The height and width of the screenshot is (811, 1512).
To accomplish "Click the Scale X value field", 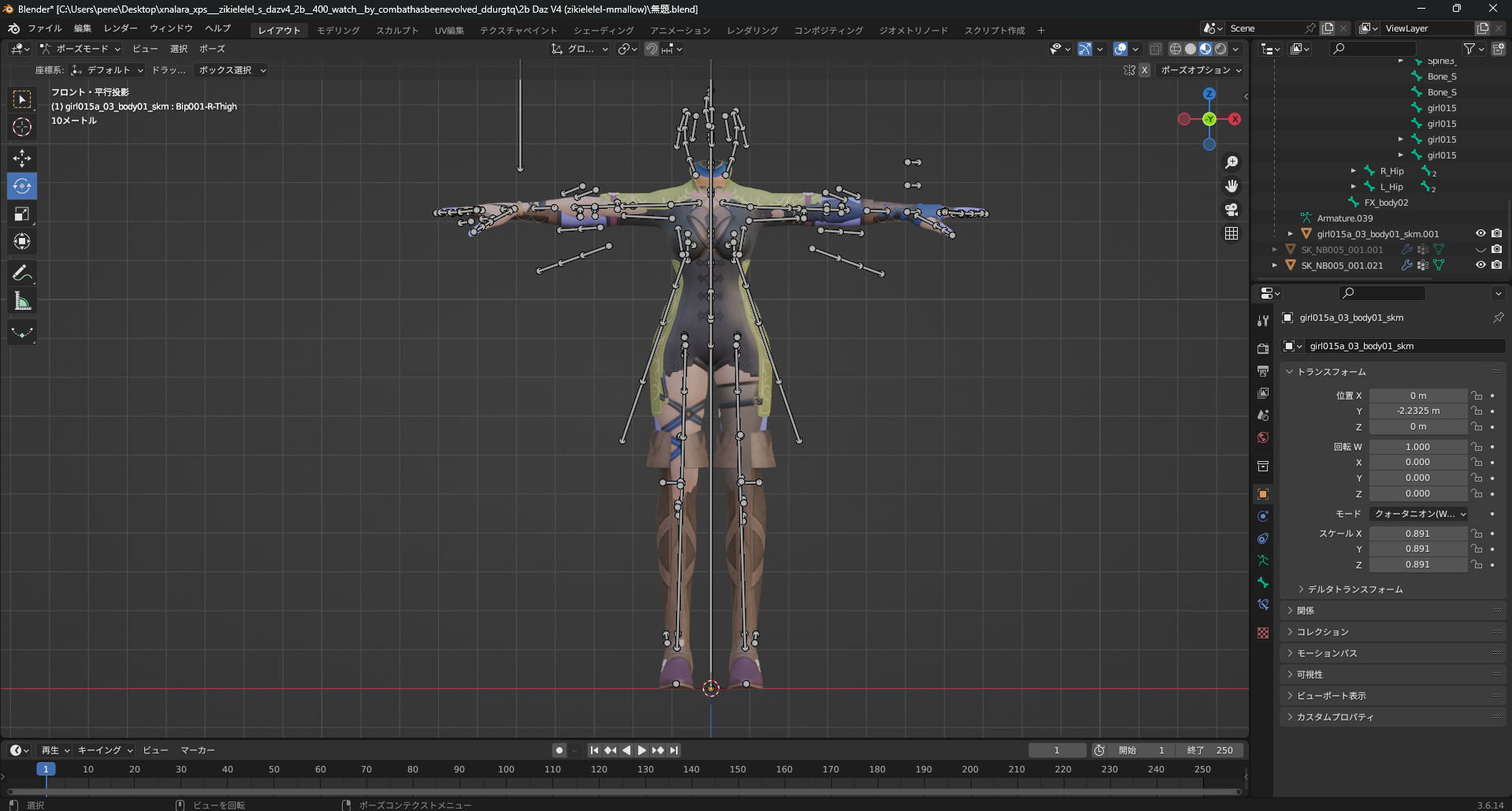I will (1417, 534).
